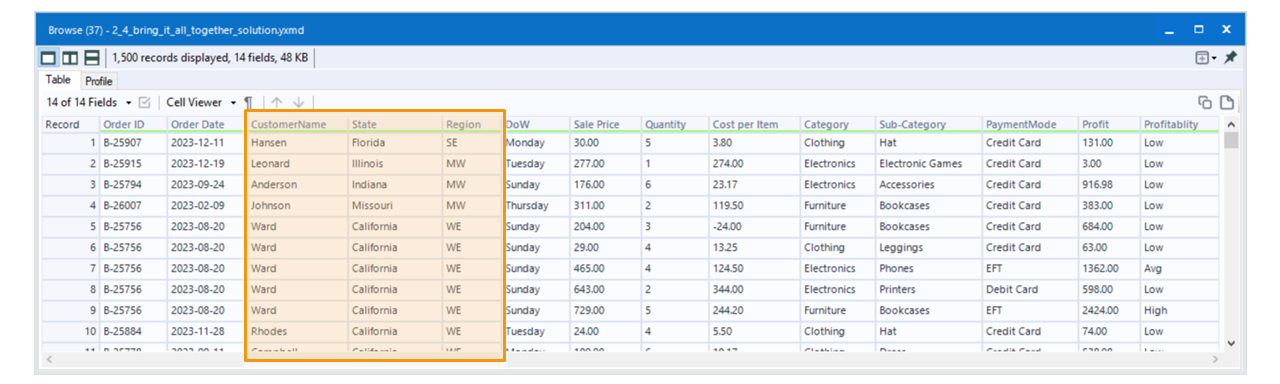Open the new window dropdown icon
Viewport: 1280px width, 384px height.
(1206, 58)
